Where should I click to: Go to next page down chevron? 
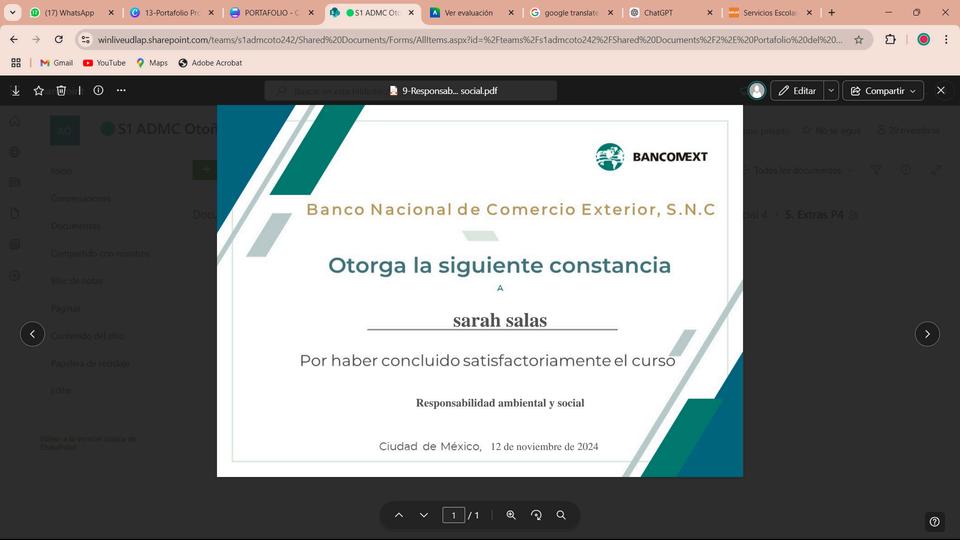pyautogui.click(x=424, y=515)
